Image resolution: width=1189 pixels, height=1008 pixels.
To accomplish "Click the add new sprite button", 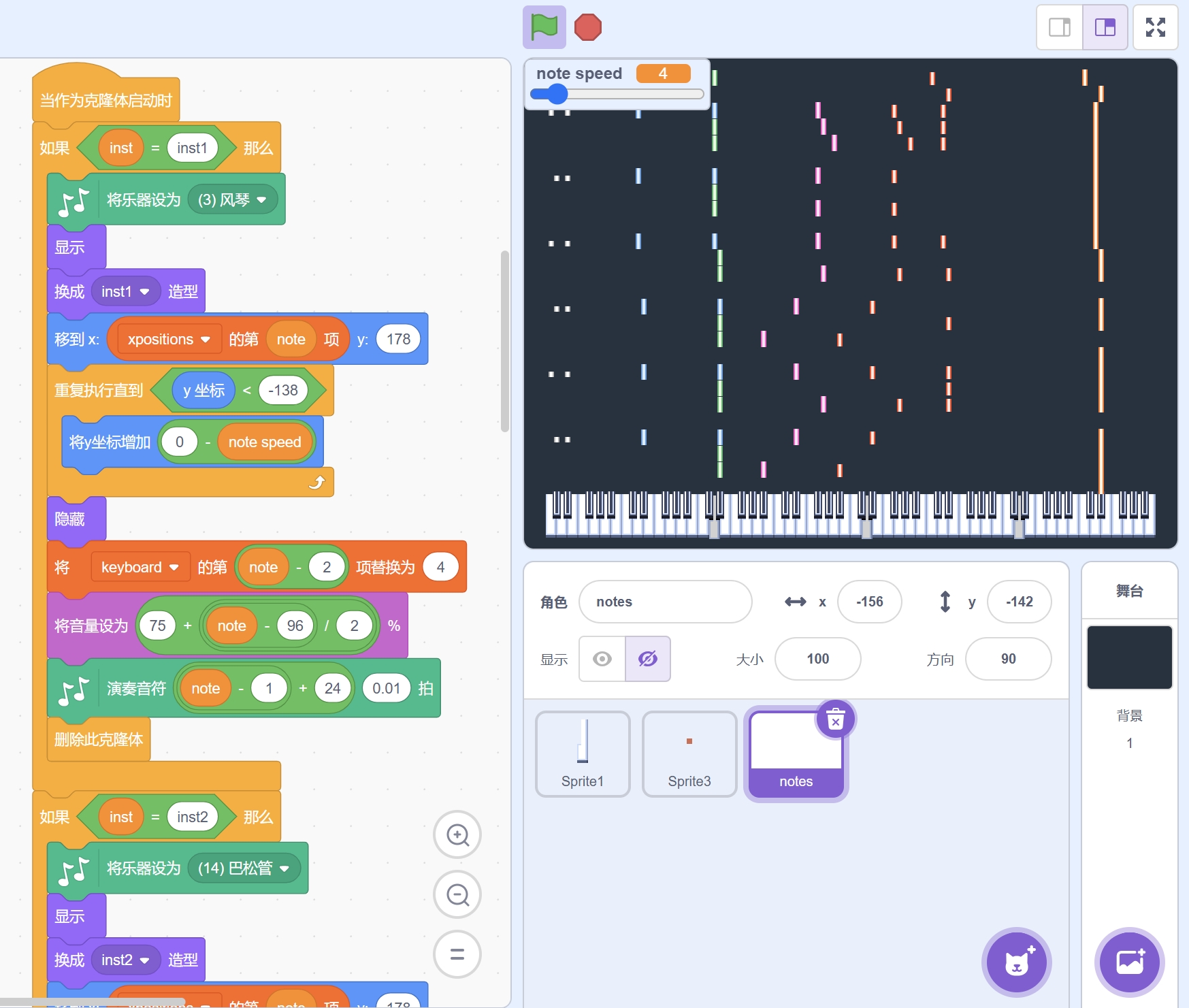I will 1016,962.
